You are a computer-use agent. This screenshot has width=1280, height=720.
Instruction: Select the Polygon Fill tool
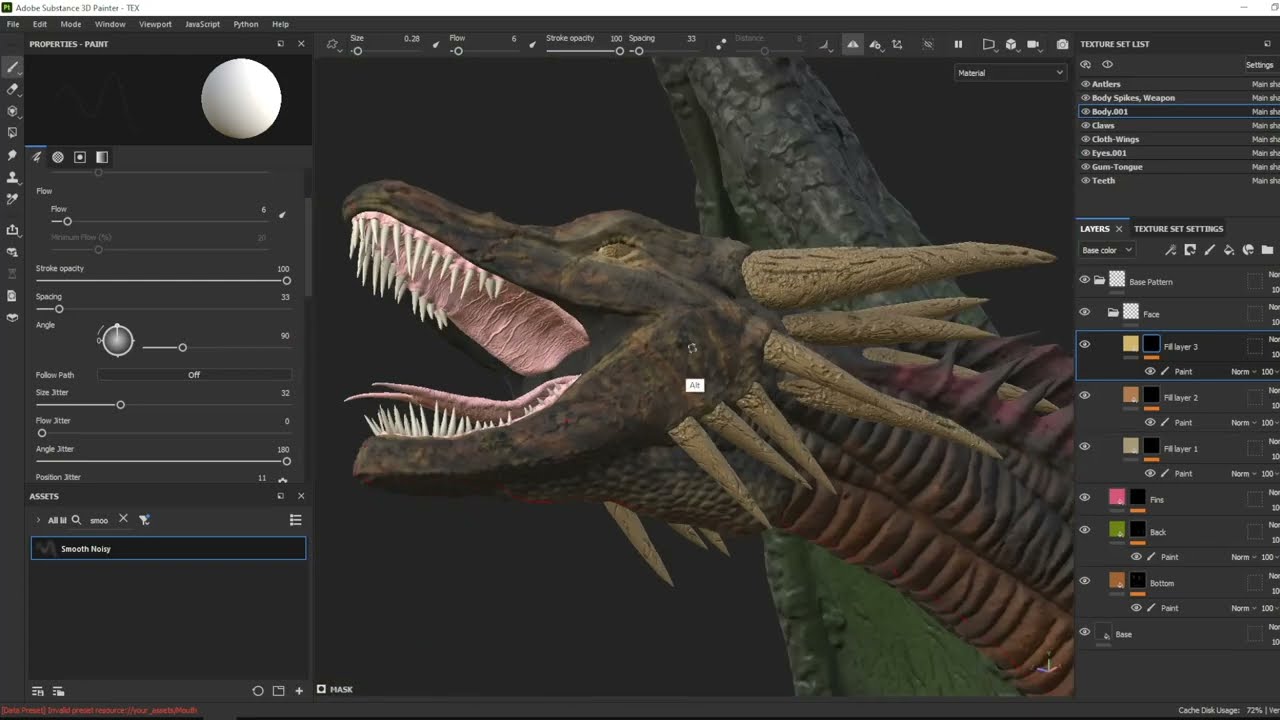click(12, 133)
